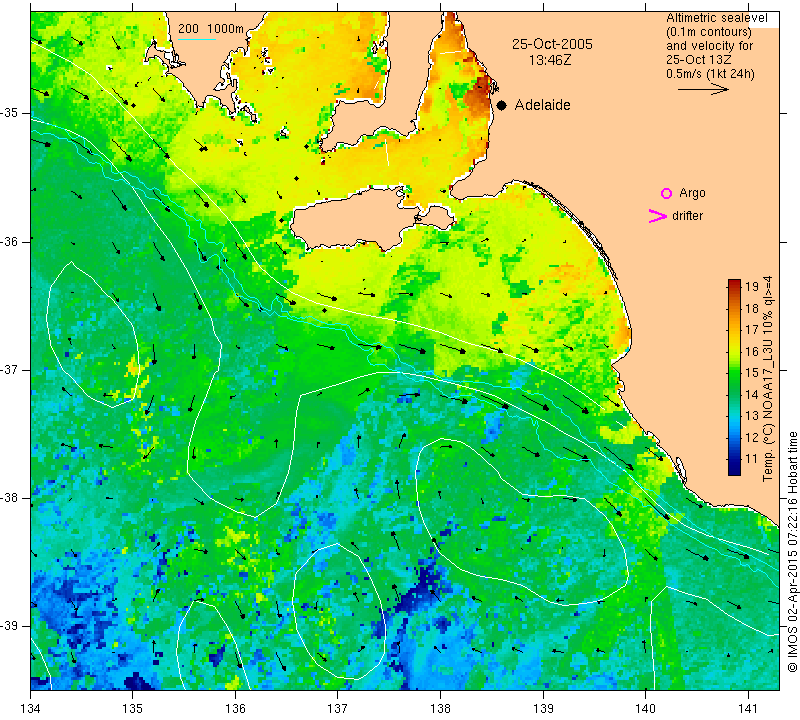
Task: Click the temperature color bar scale
Action: [734, 377]
